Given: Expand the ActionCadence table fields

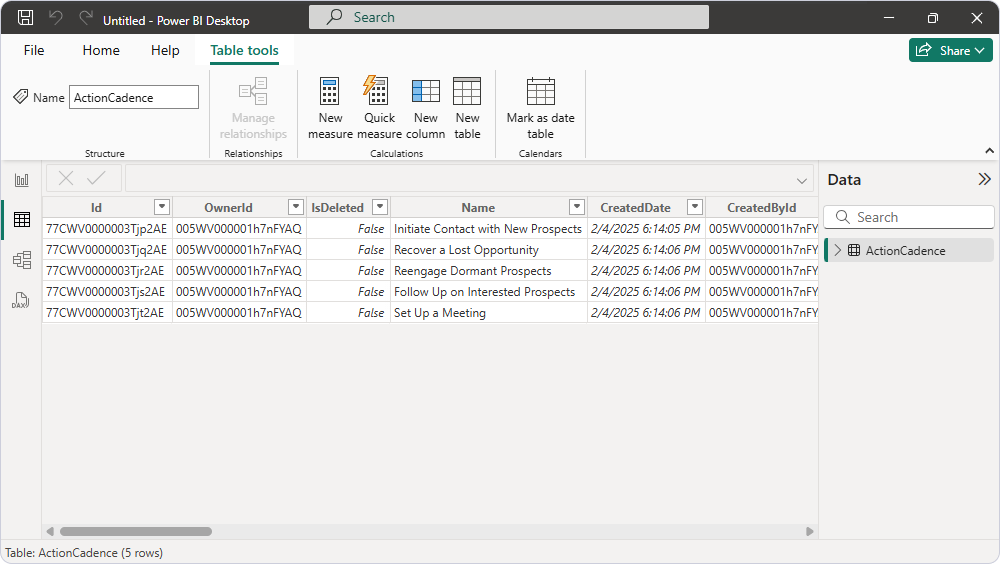Looking at the screenshot, I should [838, 250].
